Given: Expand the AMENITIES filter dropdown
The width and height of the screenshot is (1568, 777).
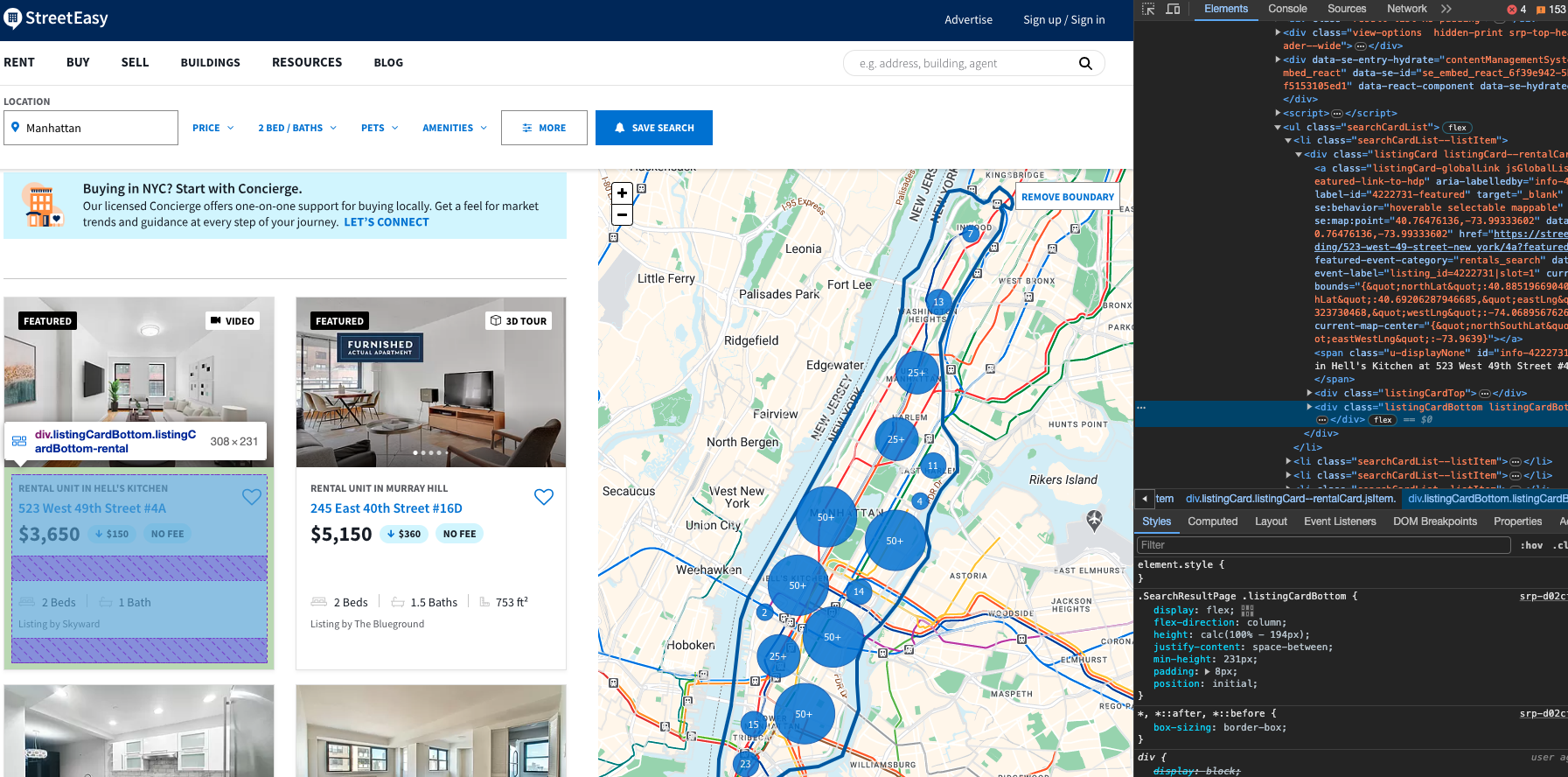Looking at the screenshot, I should (x=455, y=128).
